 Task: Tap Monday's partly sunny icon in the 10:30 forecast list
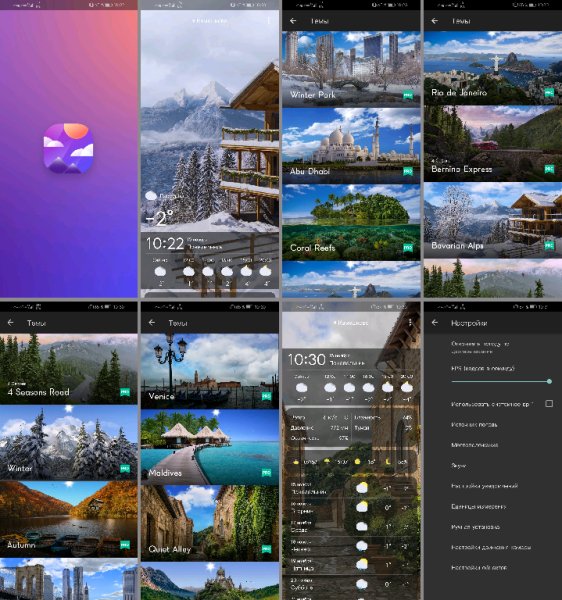[x=362, y=488]
